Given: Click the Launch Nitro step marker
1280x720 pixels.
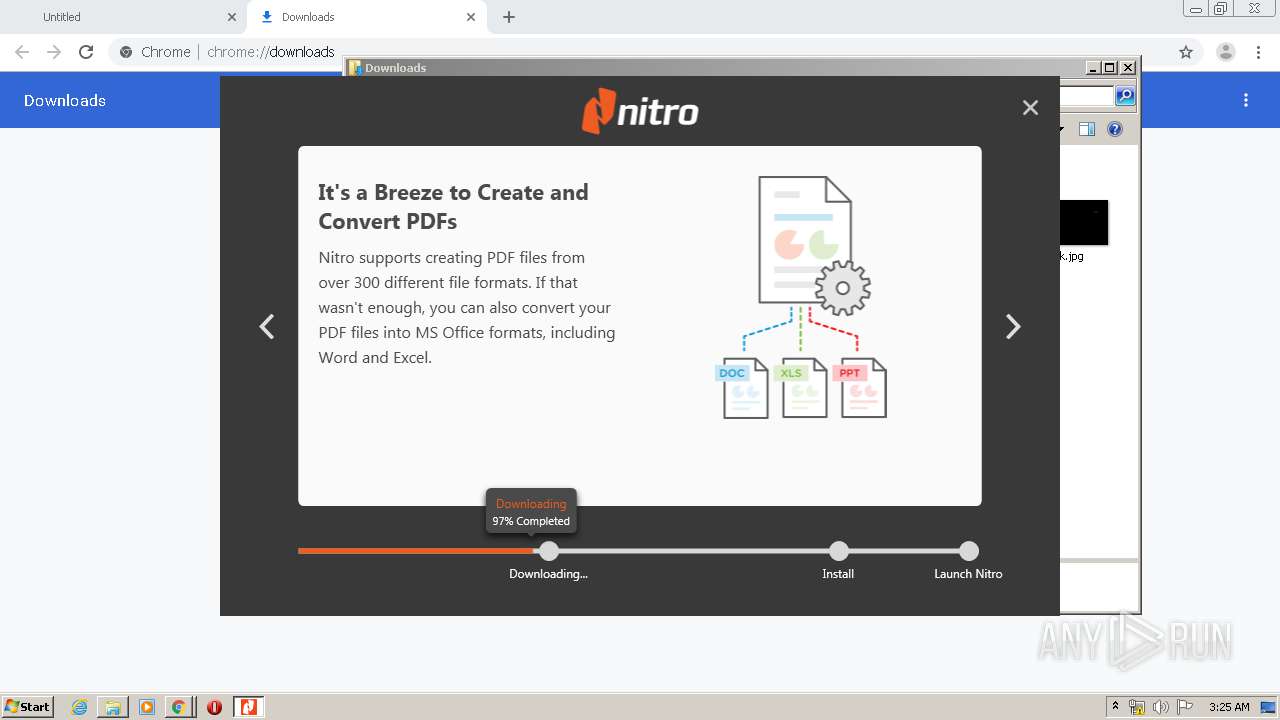Looking at the screenshot, I should coord(968,551).
